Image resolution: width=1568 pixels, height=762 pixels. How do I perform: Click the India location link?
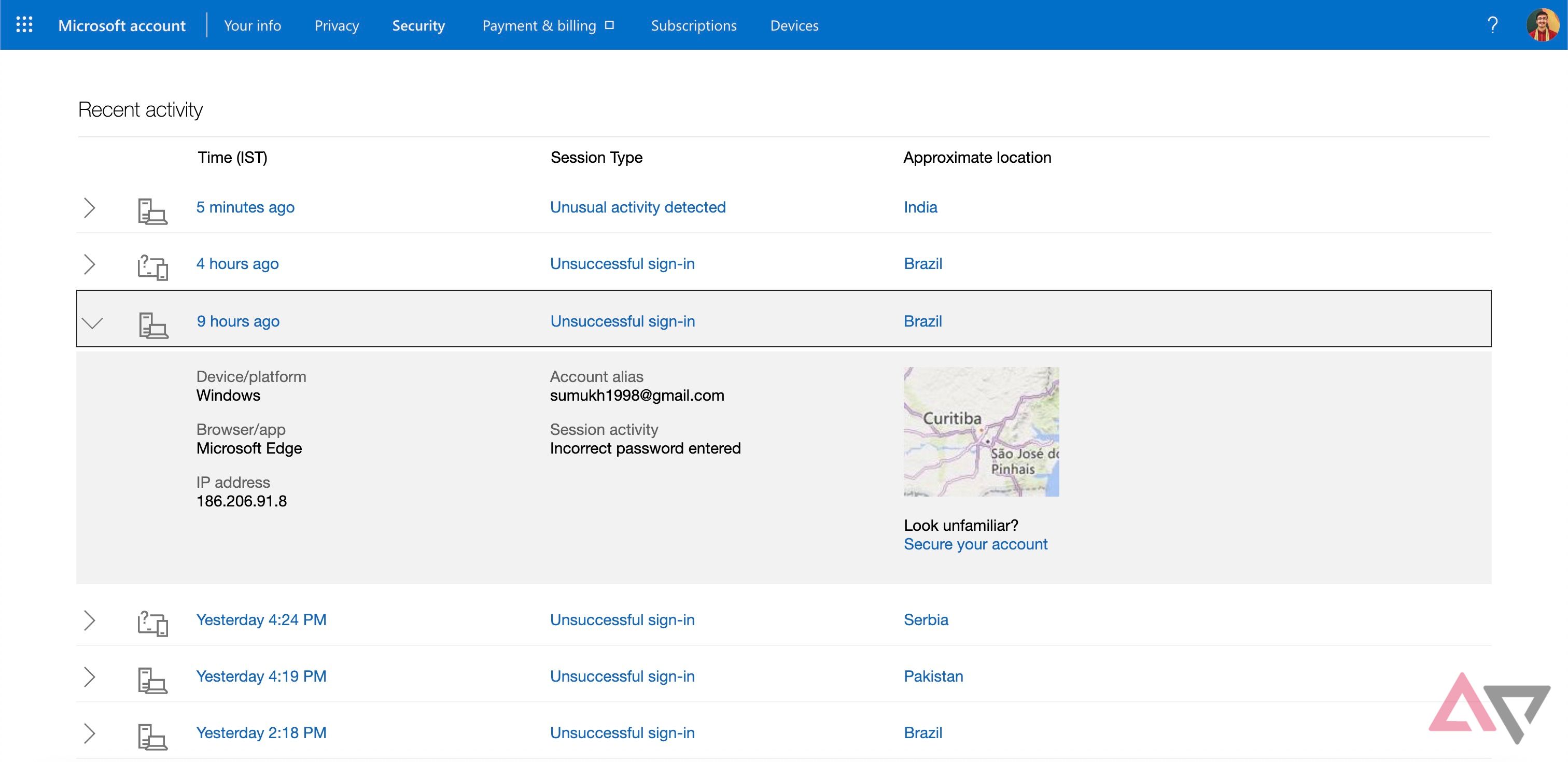coord(920,207)
